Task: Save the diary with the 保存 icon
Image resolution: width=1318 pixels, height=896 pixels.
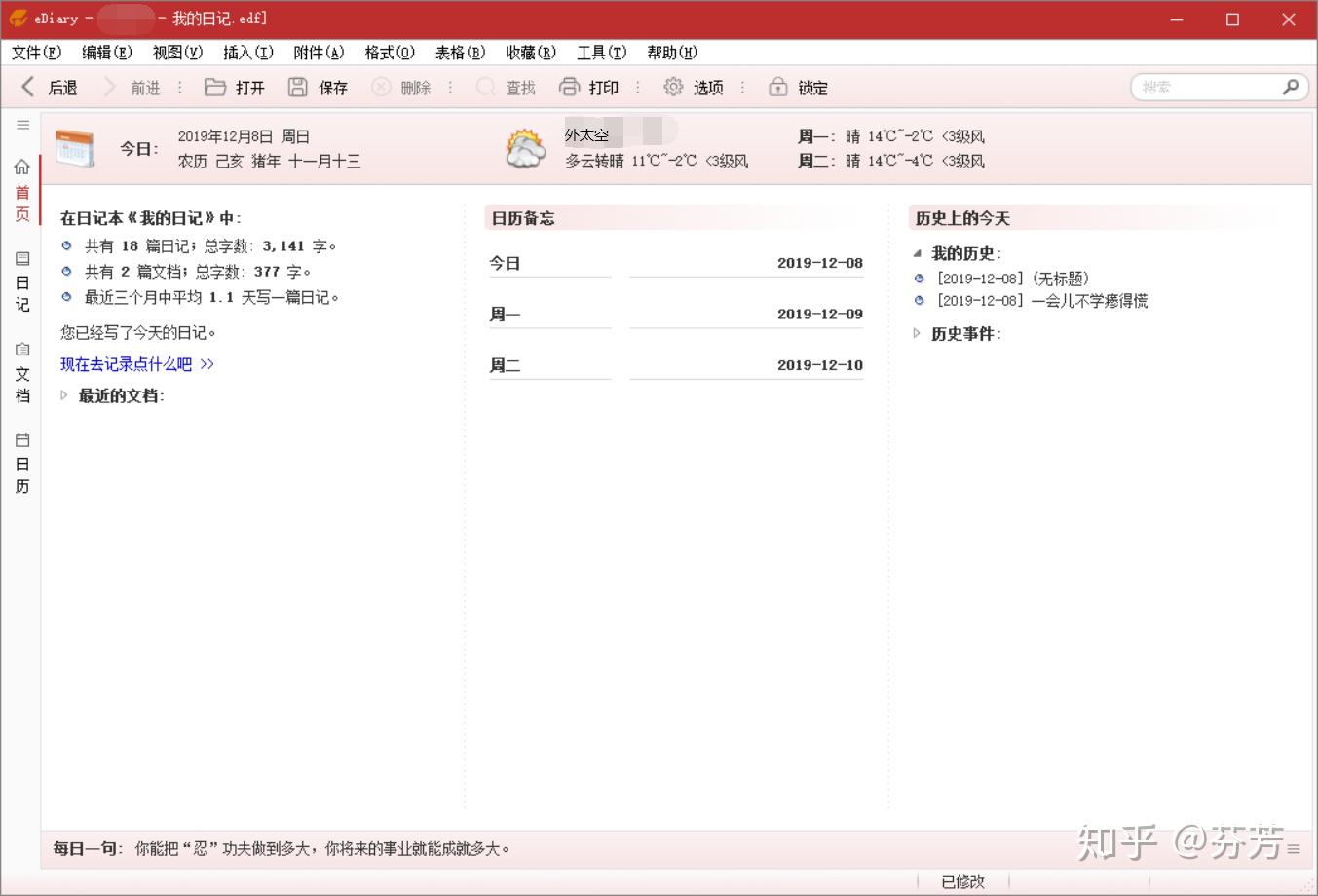Action: point(318,87)
